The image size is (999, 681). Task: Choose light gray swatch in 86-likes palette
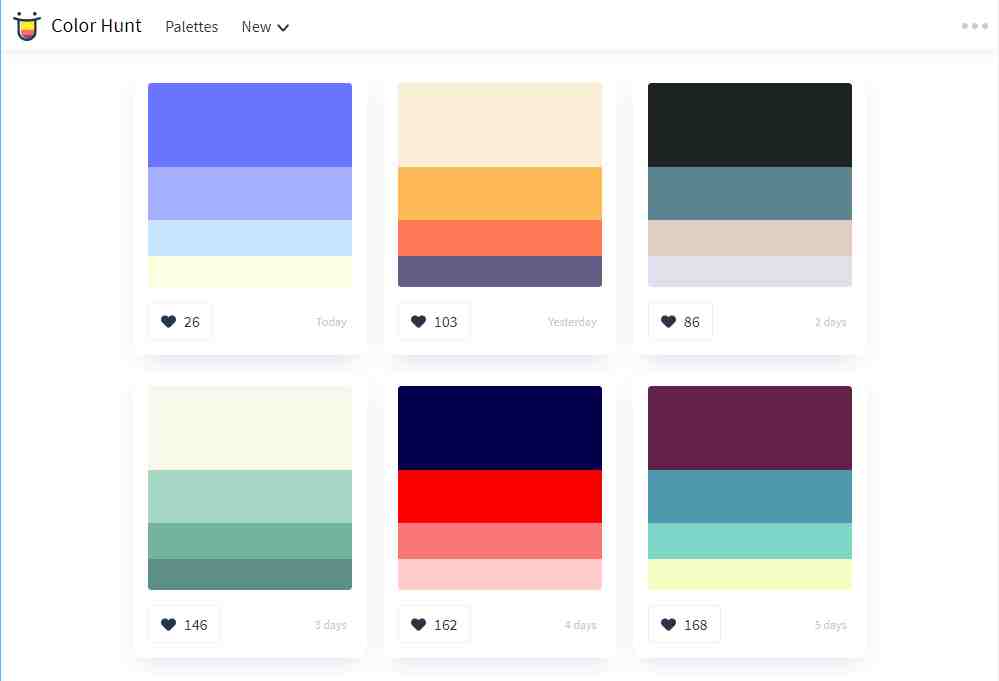(750, 271)
